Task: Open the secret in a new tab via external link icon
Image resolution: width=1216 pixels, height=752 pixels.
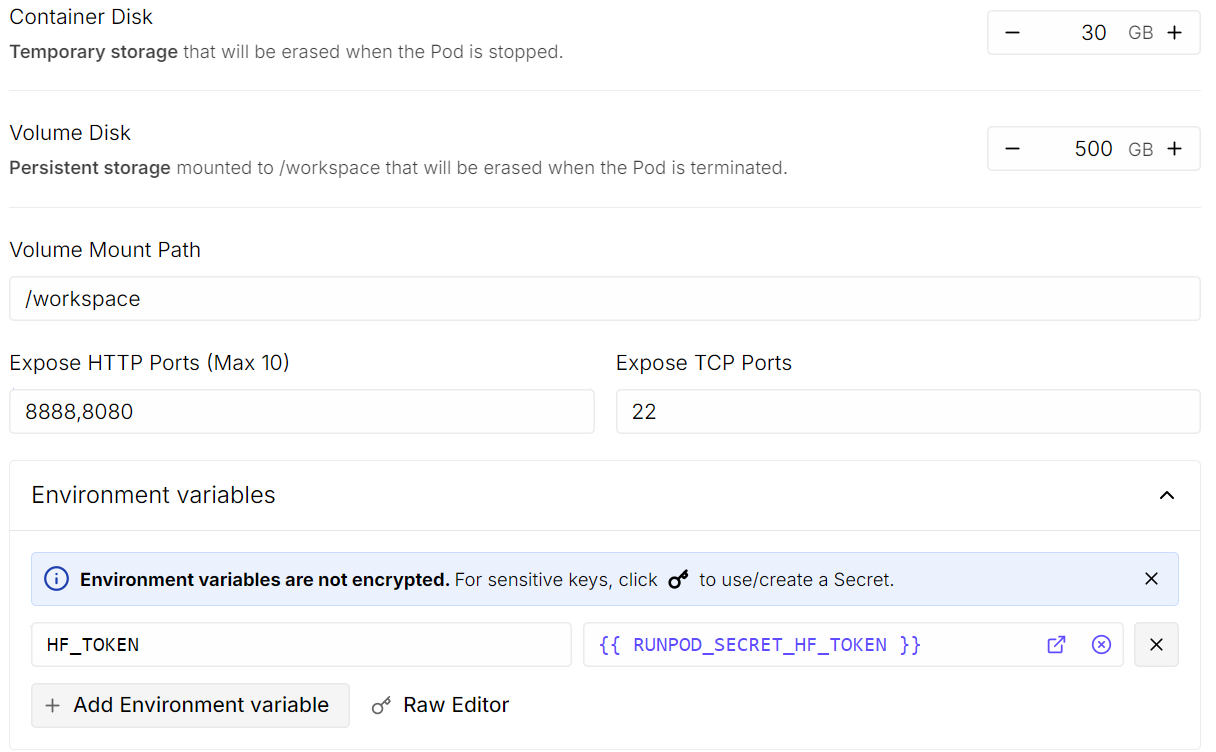Action: pyautogui.click(x=1056, y=645)
